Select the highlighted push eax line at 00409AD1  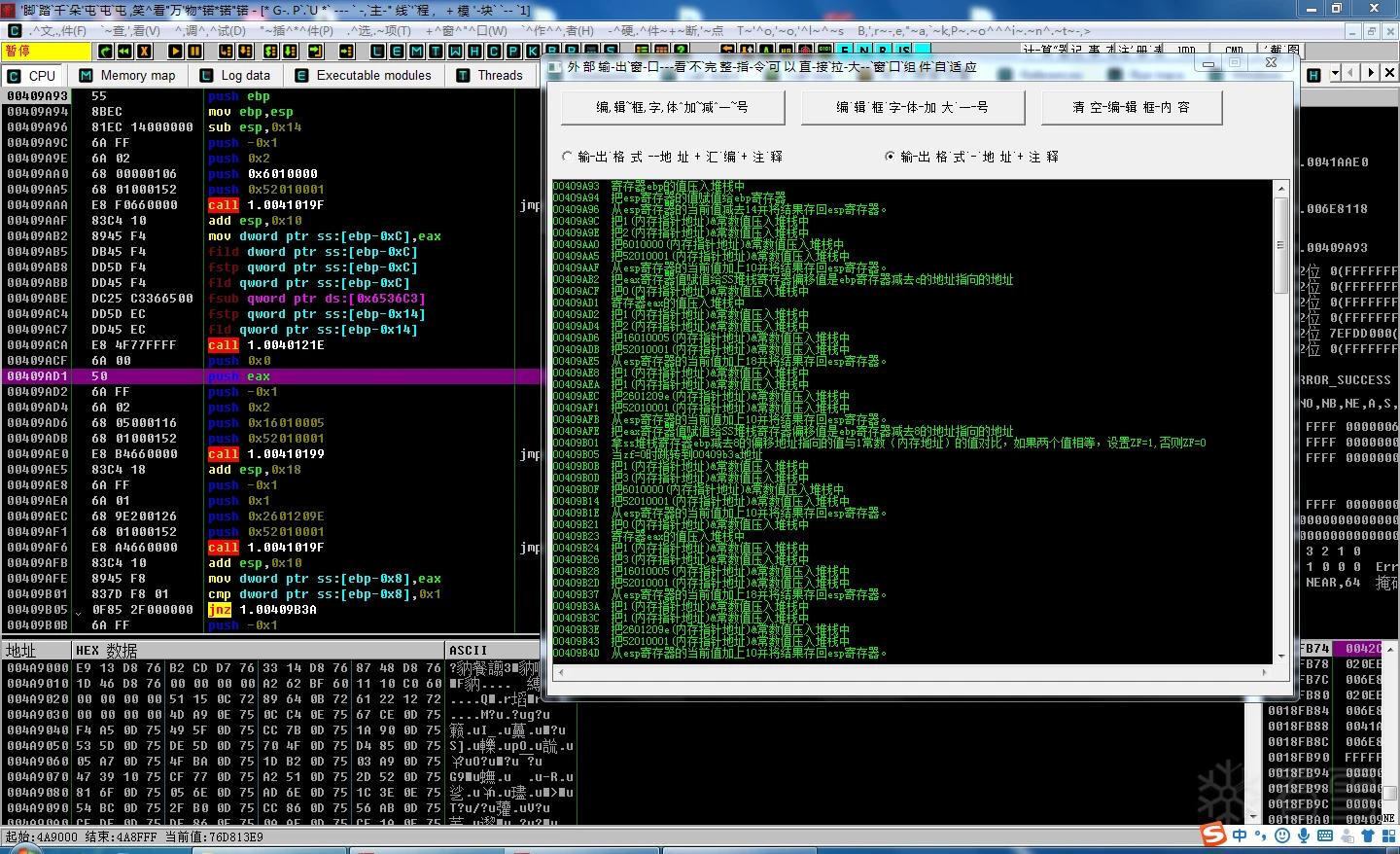point(272,376)
